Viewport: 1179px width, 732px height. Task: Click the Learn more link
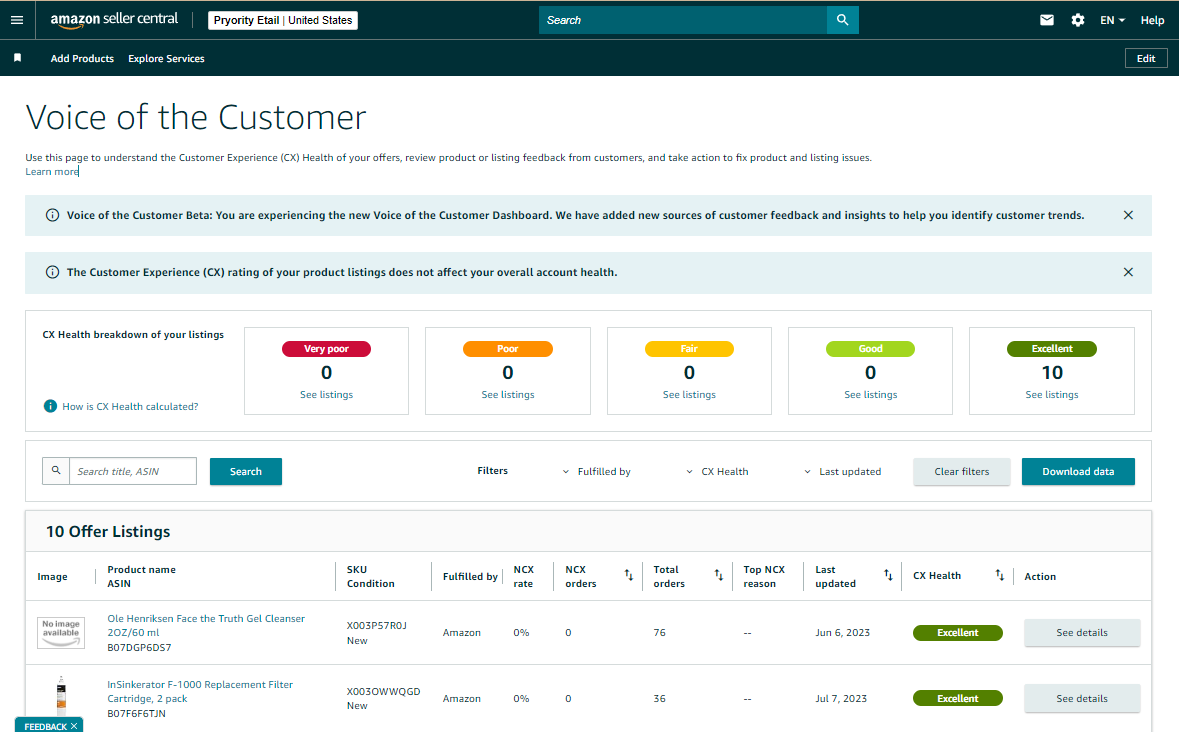(52, 171)
